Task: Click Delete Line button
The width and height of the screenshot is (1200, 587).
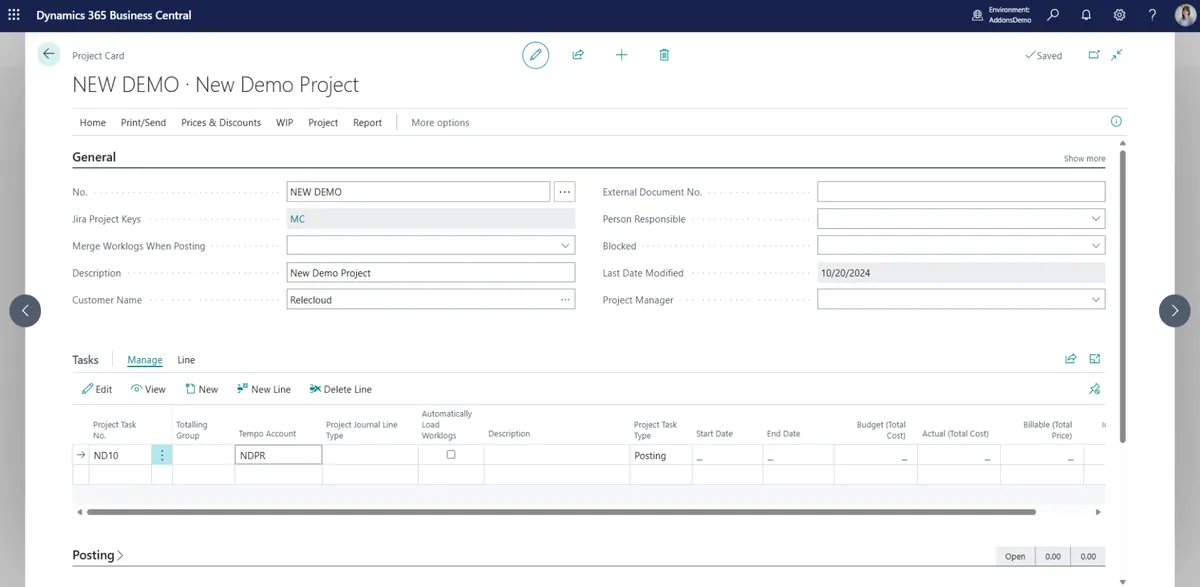Action: 340,389
